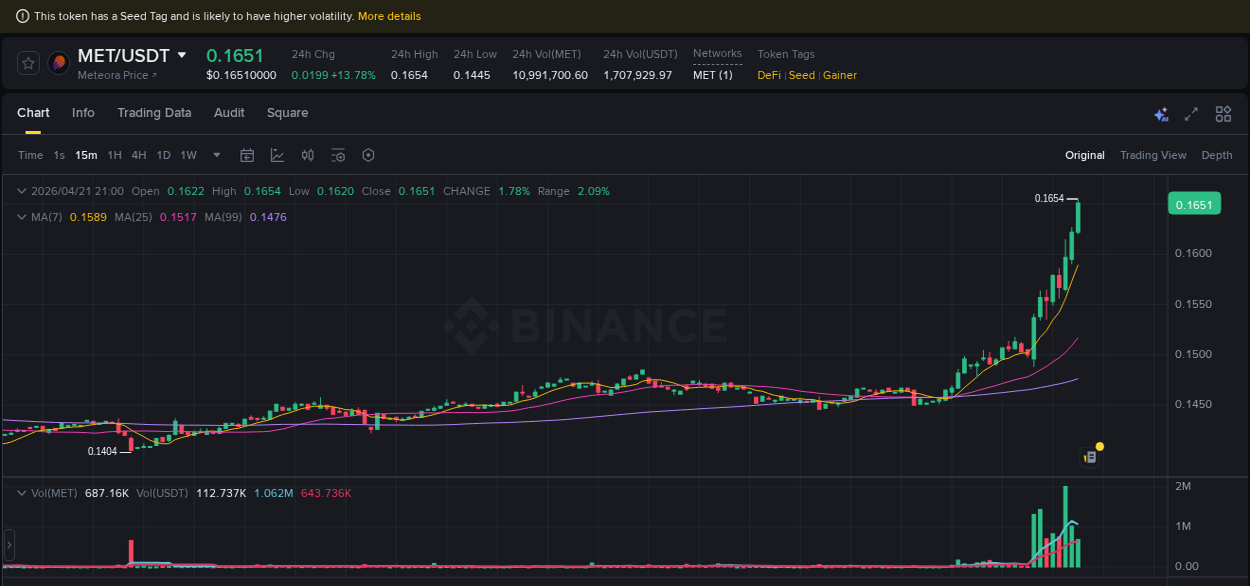This screenshot has width=1250, height=586.
Task: Add MET/USDT to favorites with the star
Action: [28, 62]
